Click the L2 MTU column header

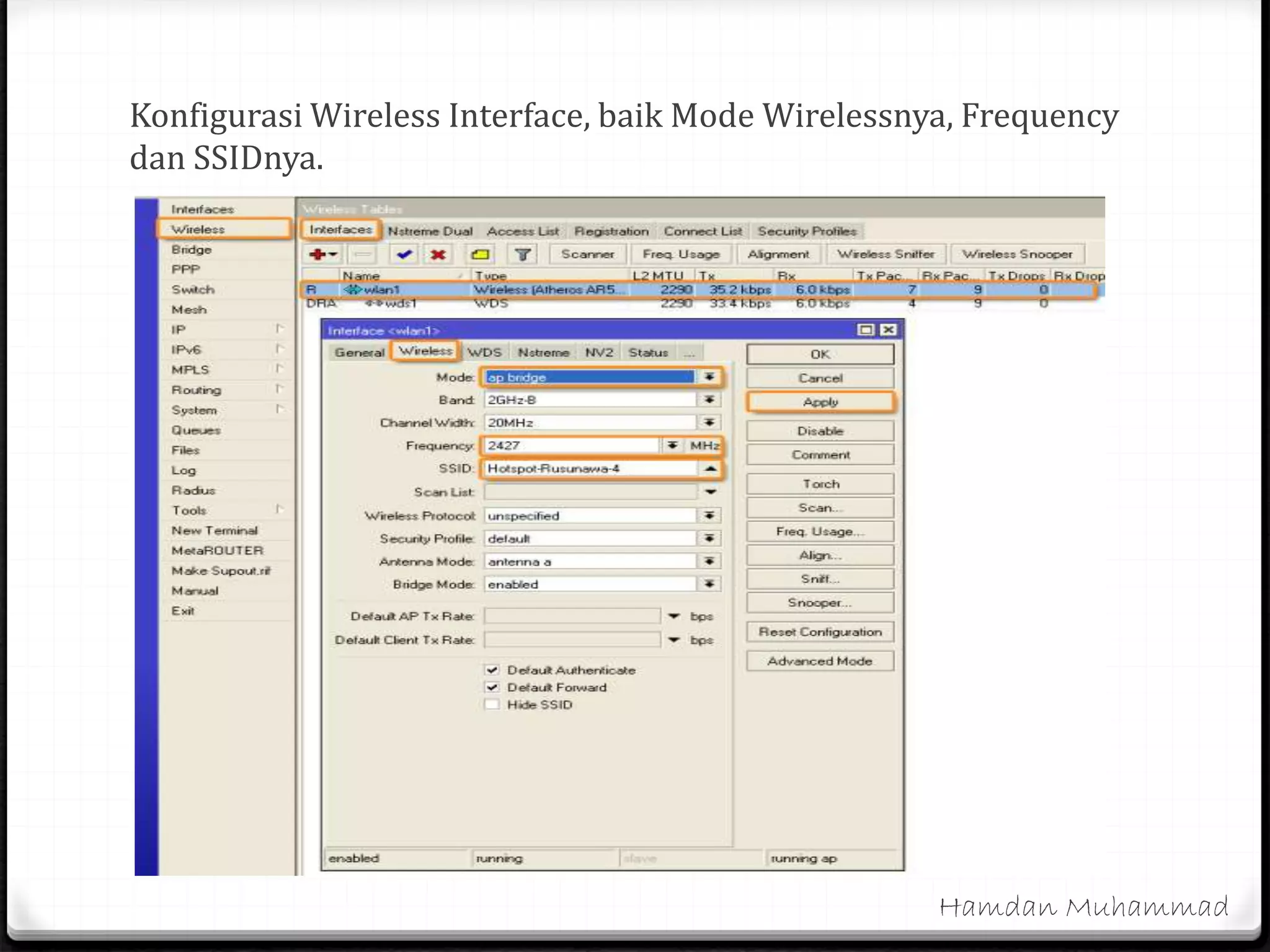(661, 275)
